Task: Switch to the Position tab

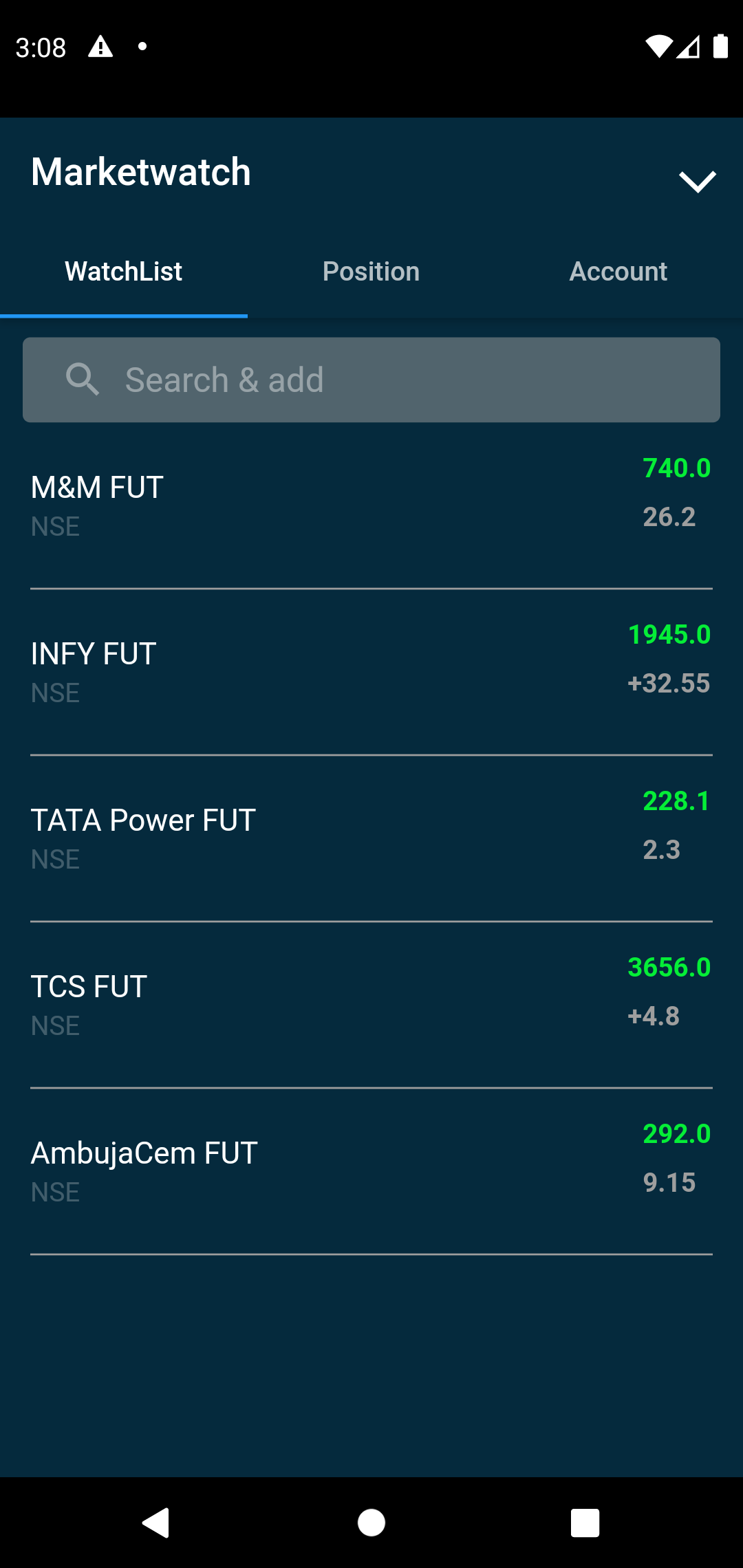Action: point(371,272)
